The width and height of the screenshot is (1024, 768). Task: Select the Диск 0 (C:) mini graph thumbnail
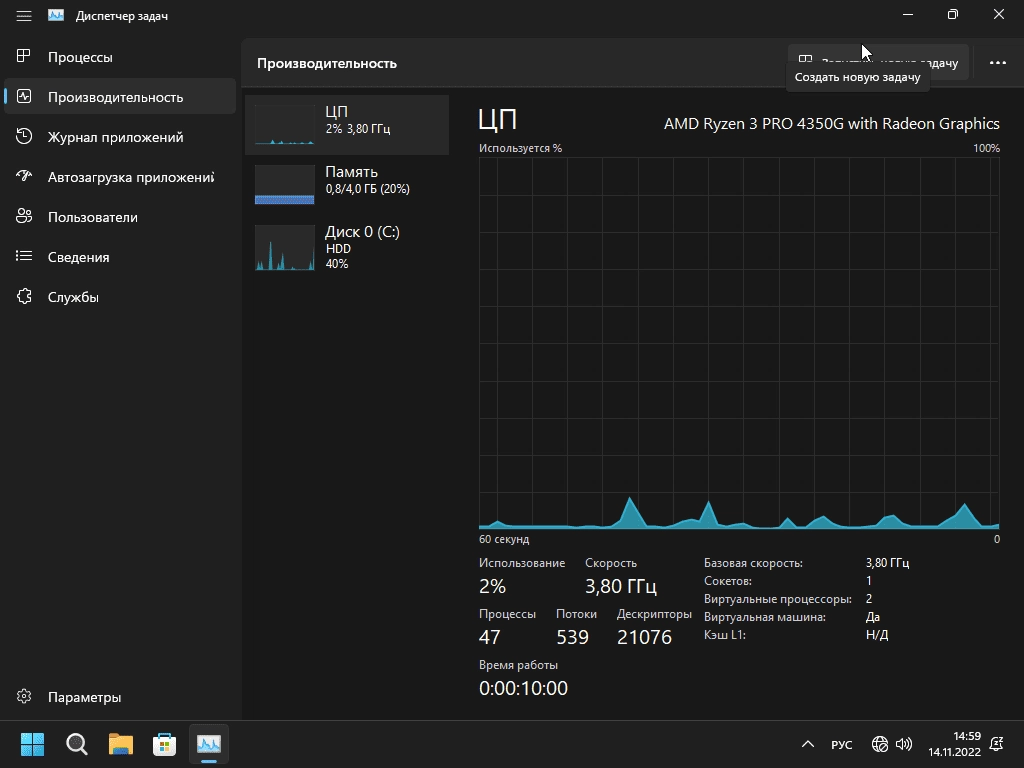point(284,248)
